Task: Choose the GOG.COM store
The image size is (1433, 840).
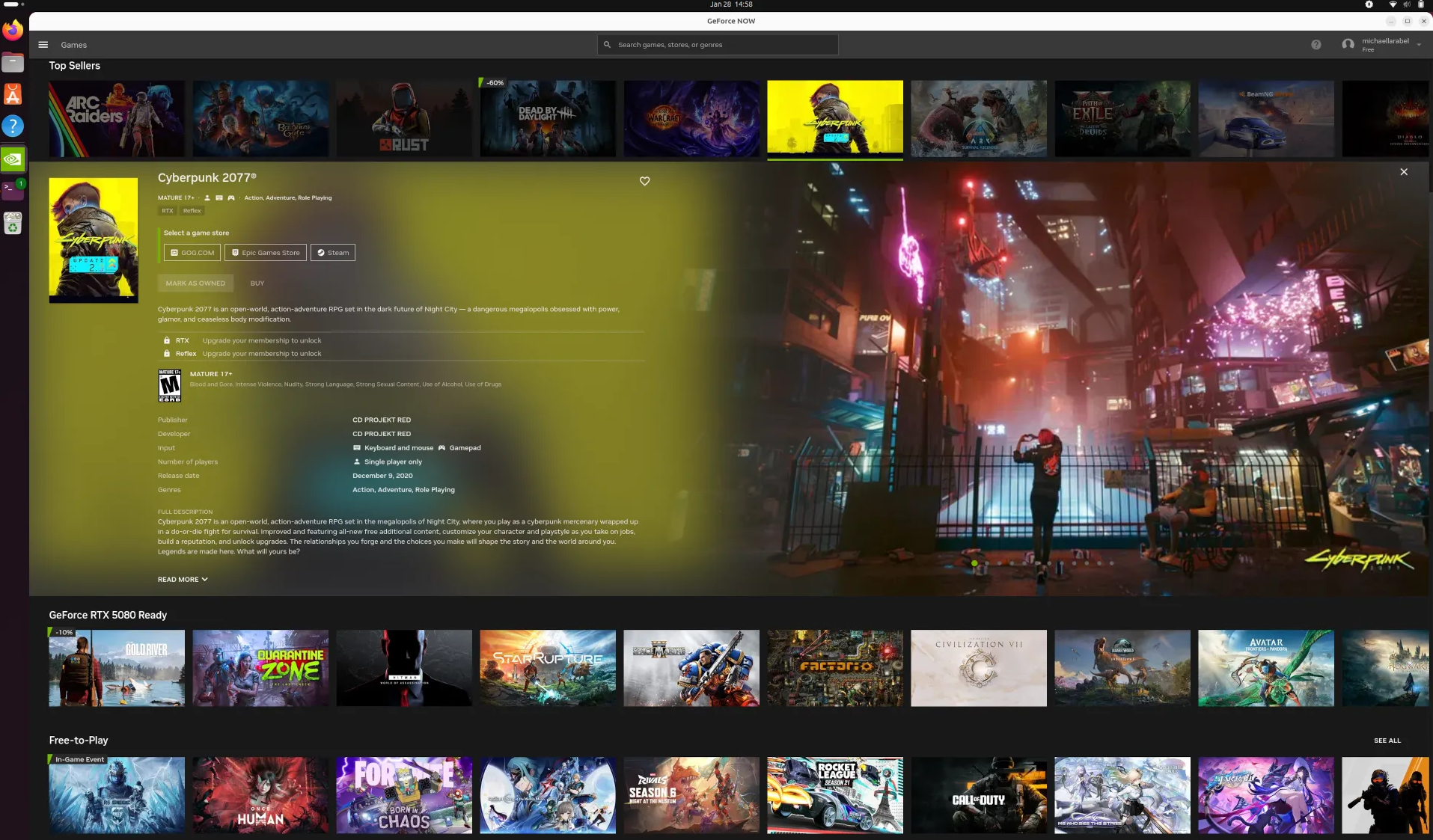Action: point(192,253)
